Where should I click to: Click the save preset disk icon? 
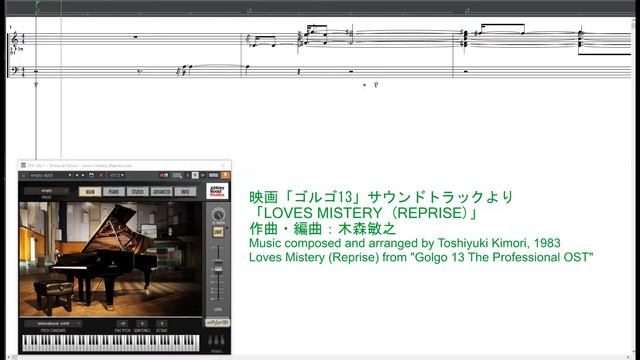tap(91, 175)
